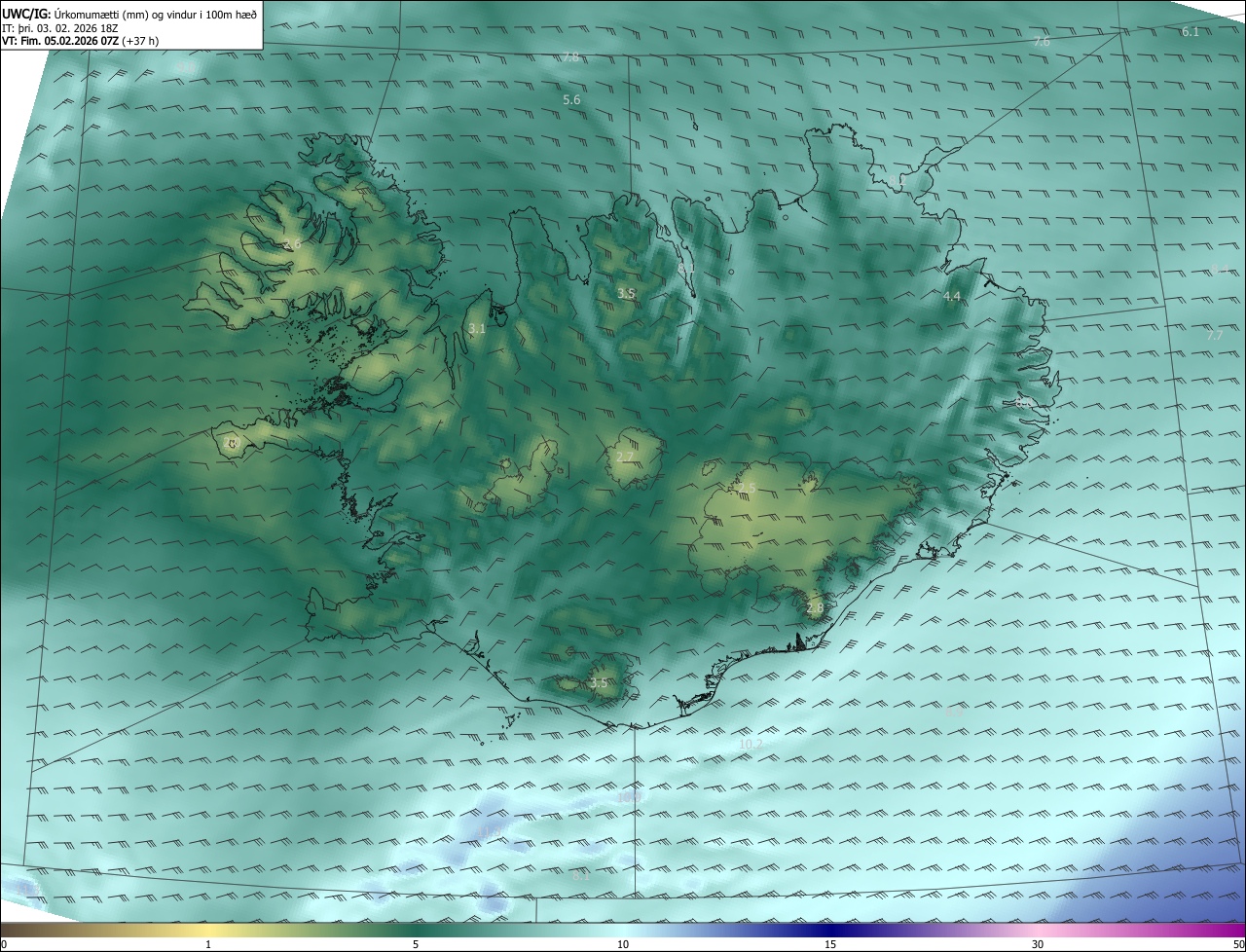The image size is (1246, 952).
Task: Click the 2.7 value on the central glacier
Action: 625,457
